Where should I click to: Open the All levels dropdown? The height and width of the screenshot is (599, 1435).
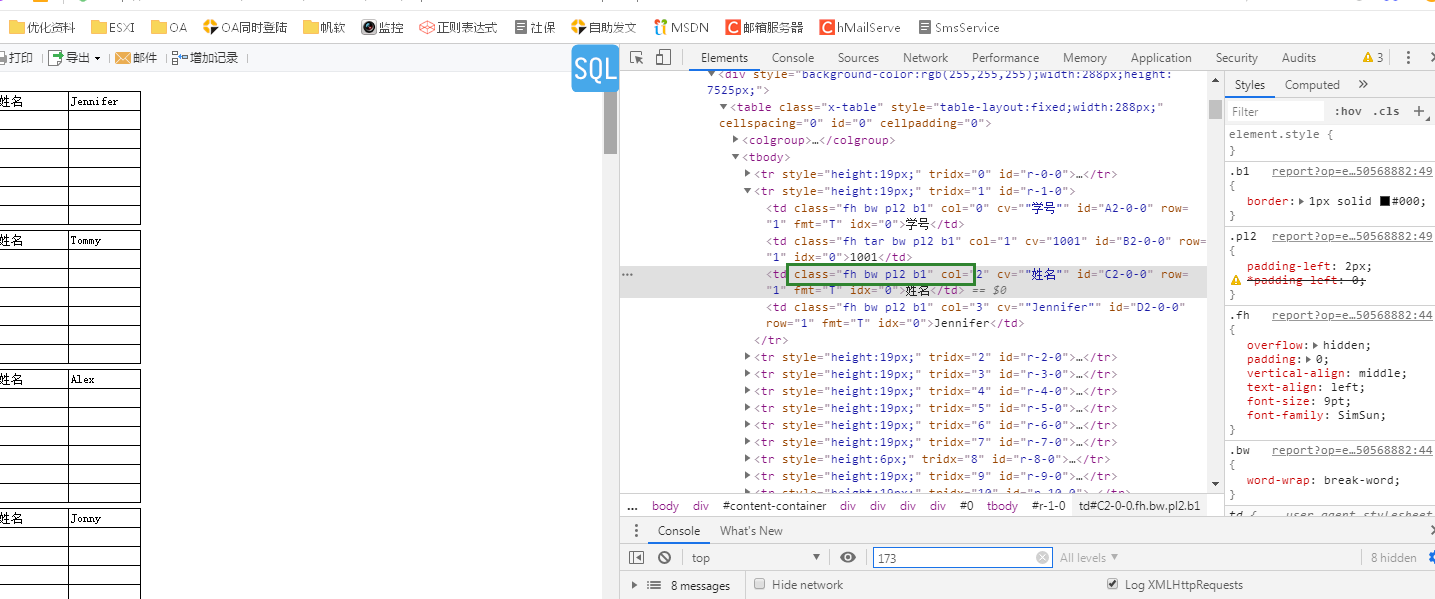pos(1089,558)
